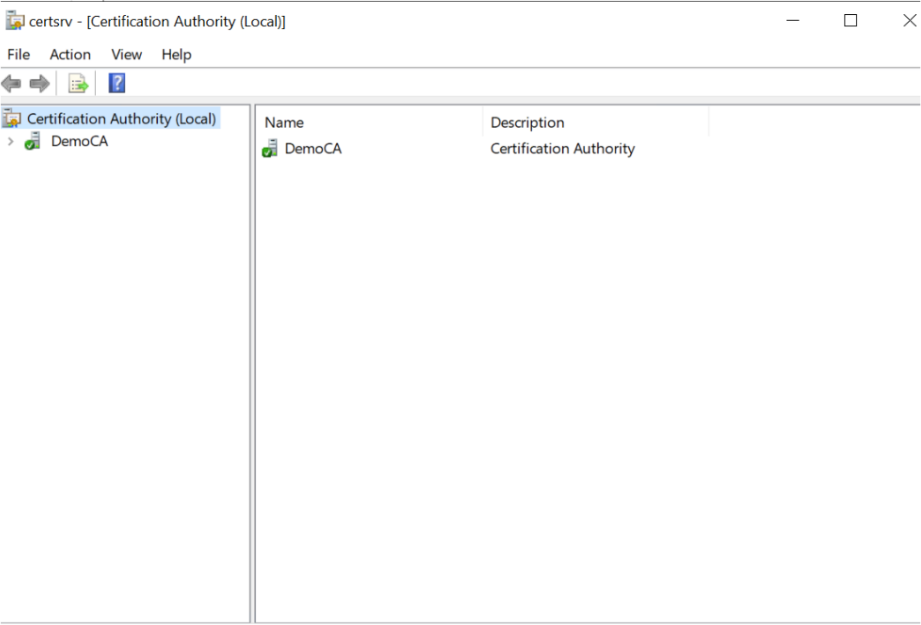The image size is (921, 625).
Task: Click the Forward arrow toolbar icon
Action: tap(40, 84)
